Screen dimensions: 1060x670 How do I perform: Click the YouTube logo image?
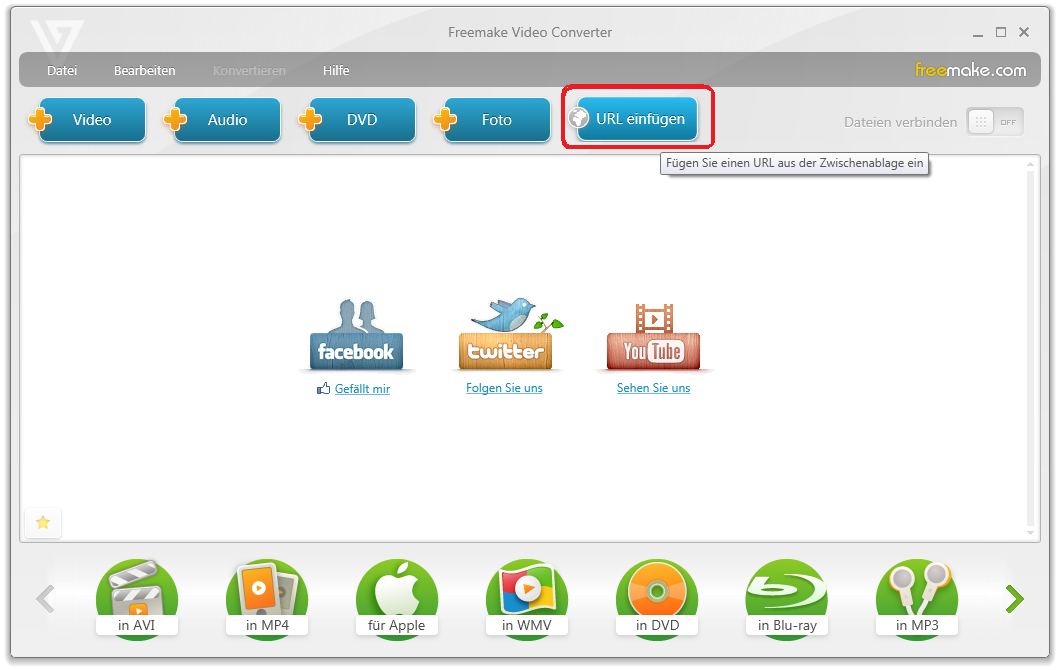click(653, 336)
